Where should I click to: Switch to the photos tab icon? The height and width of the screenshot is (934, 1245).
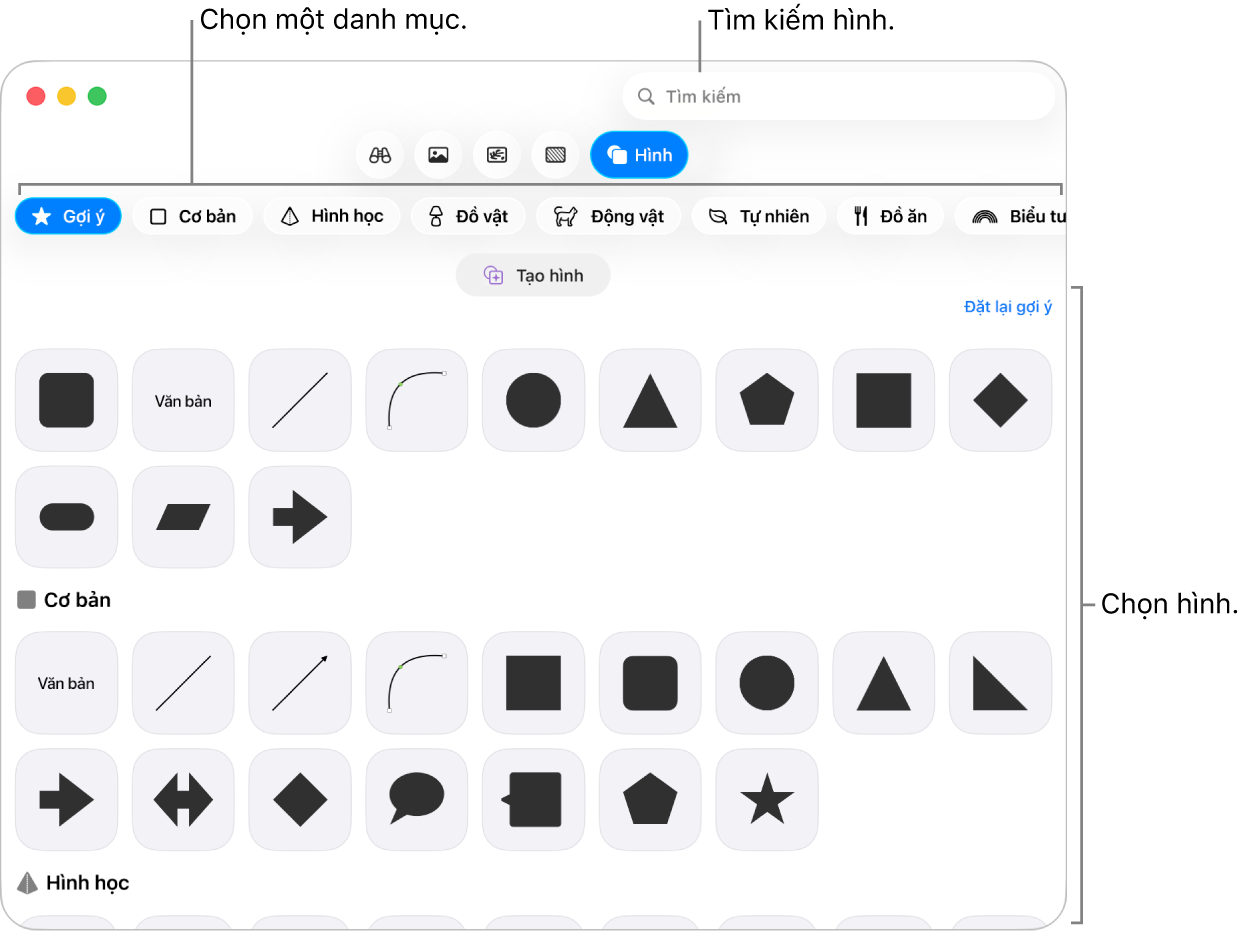[438, 155]
